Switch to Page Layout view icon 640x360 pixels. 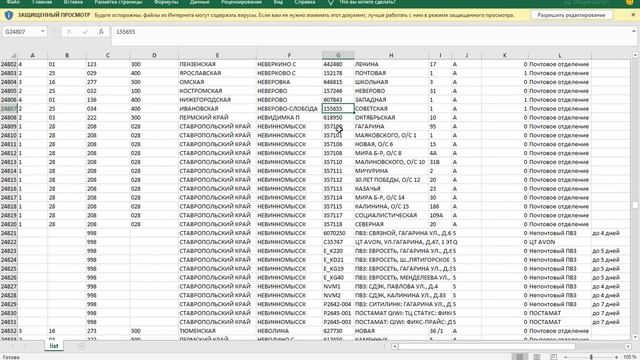536,357
